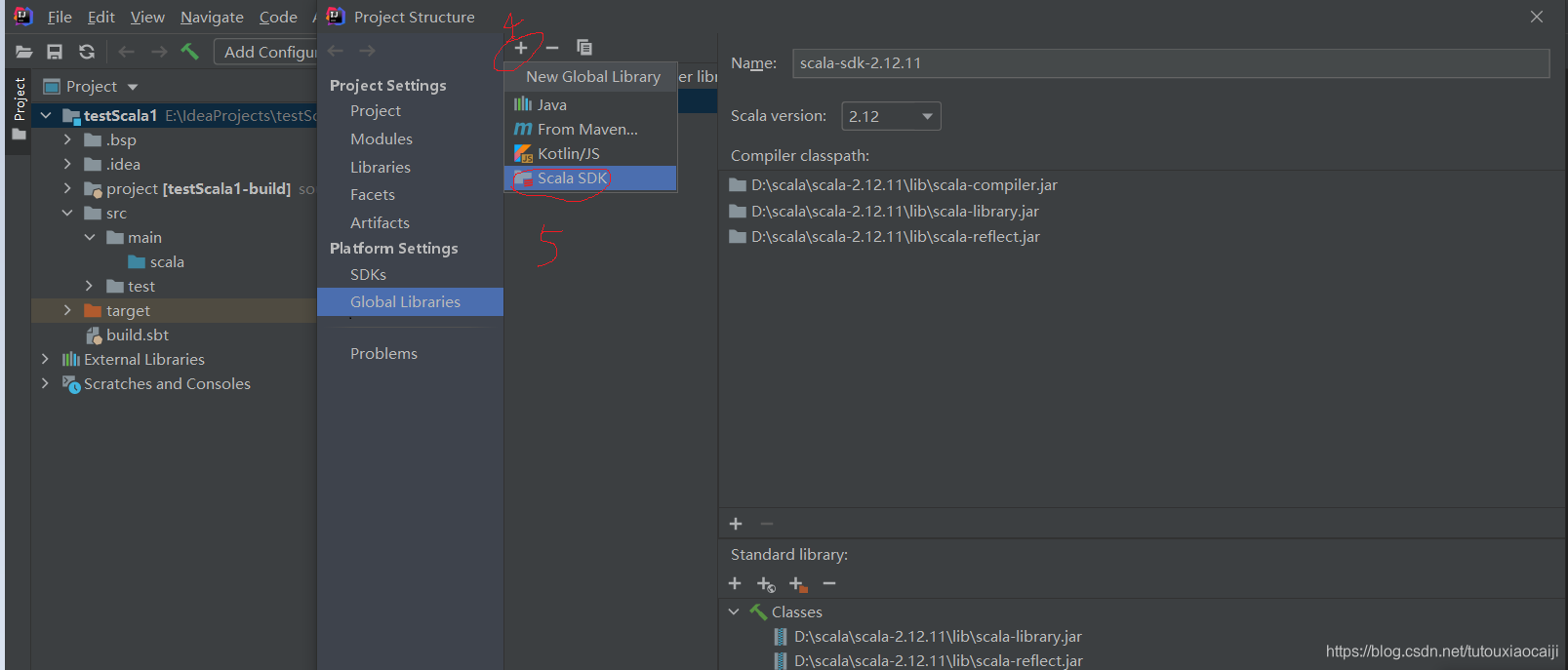
Task: Add standard library classes plus icon
Action: pyautogui.click(x=735, y=583)
